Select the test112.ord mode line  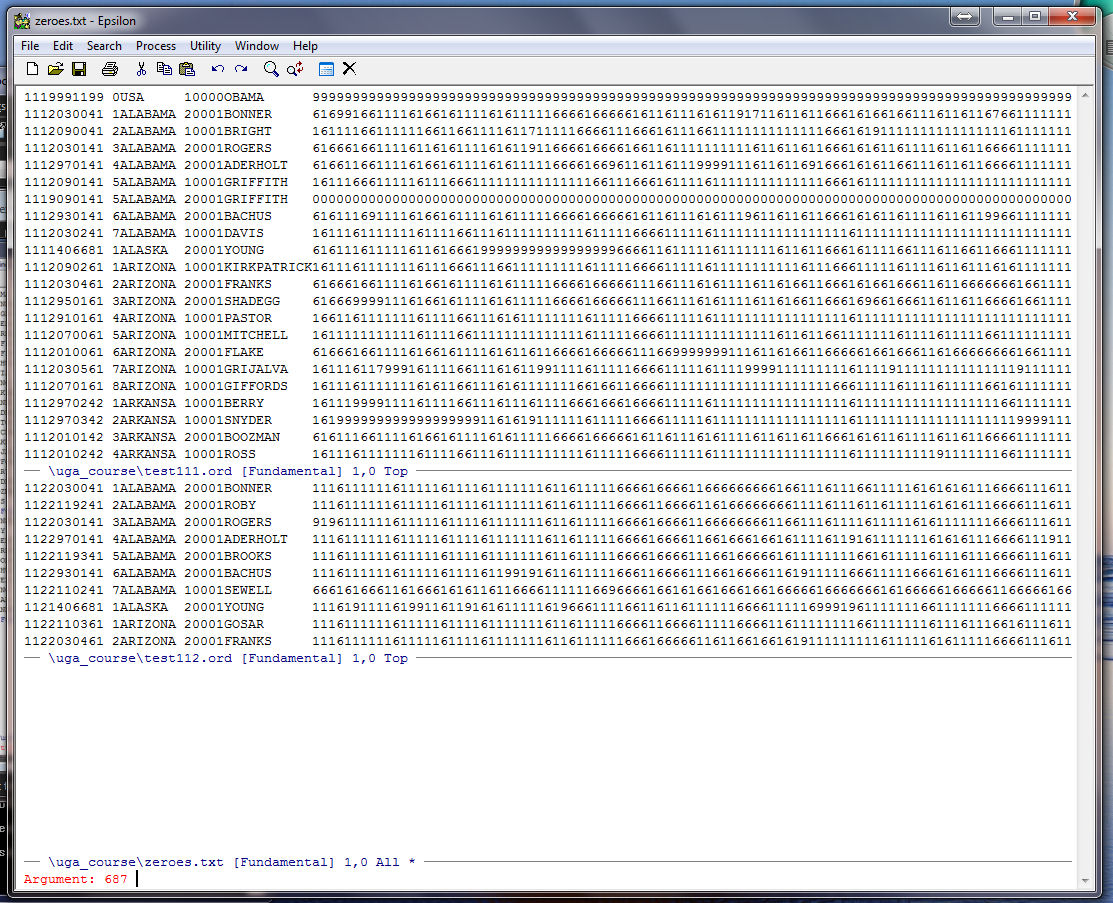click(x=228, y=658)
